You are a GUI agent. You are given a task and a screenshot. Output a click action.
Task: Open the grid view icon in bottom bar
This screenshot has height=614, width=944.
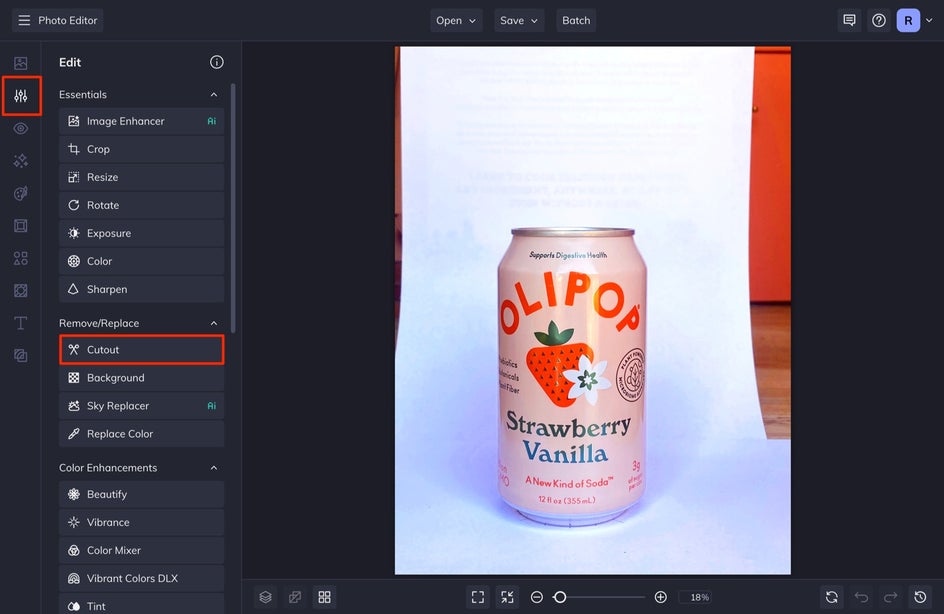324,597
